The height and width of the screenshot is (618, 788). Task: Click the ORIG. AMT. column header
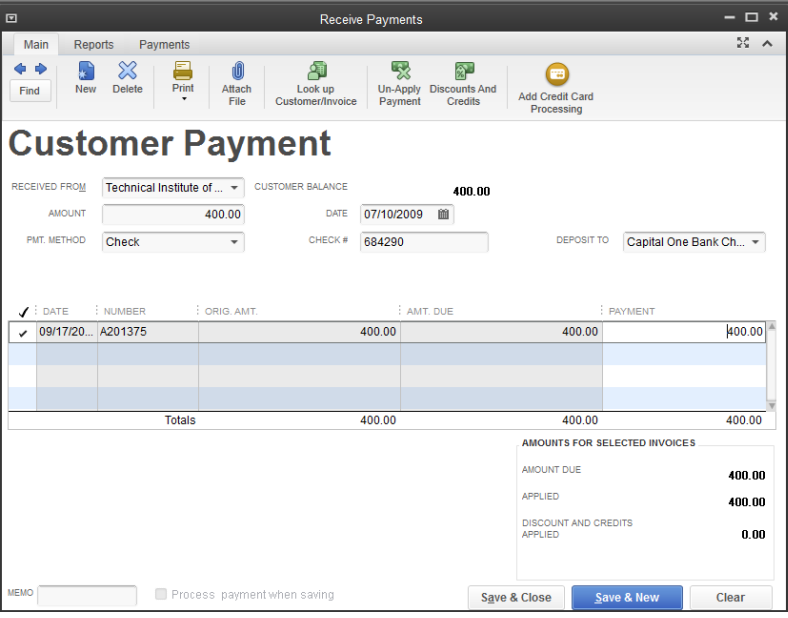coord(231,312)
